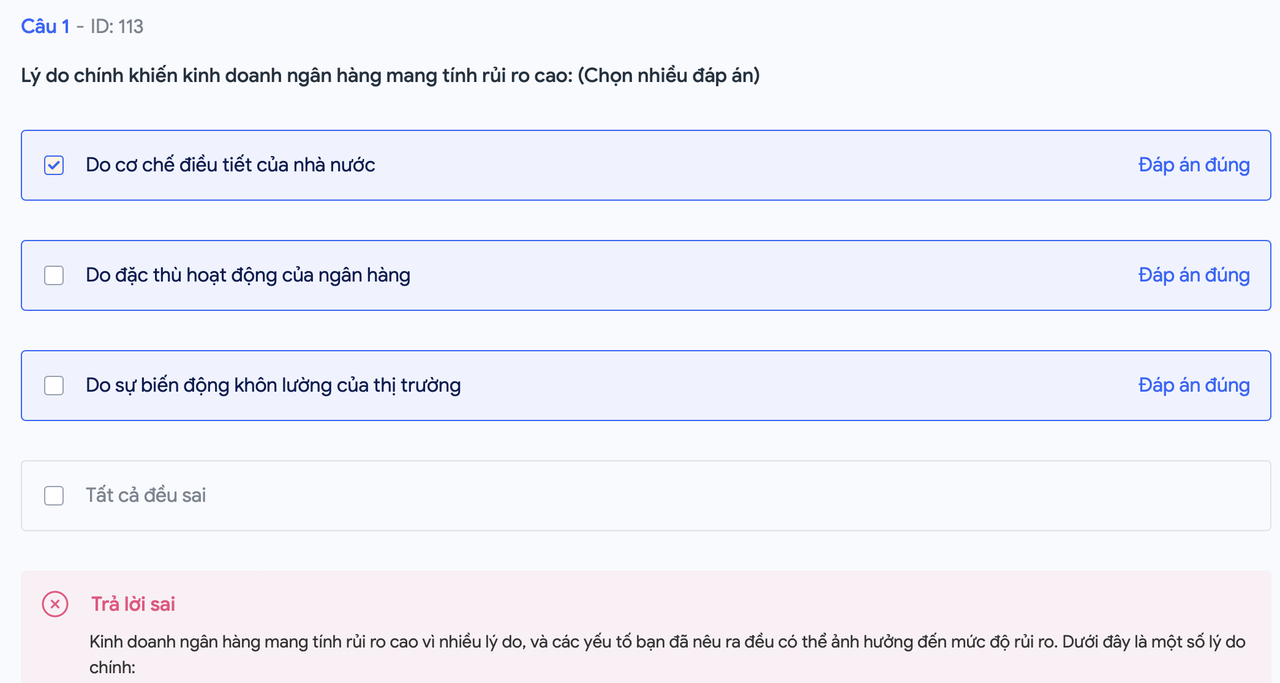
Task: Click the 'Trả lời sai' heading
Action: pos(133,604)
